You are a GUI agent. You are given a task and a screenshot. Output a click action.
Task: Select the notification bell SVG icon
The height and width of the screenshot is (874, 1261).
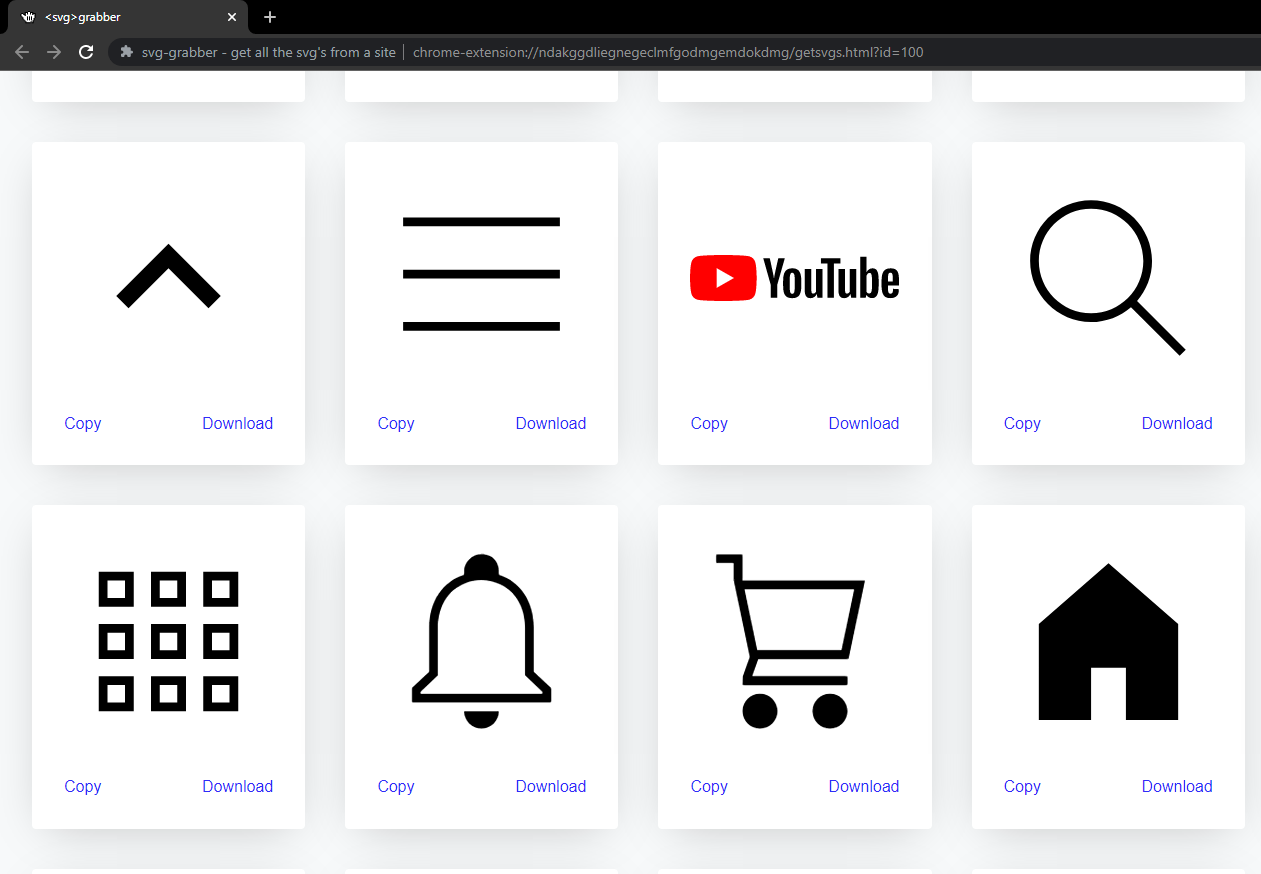point(481,640)
